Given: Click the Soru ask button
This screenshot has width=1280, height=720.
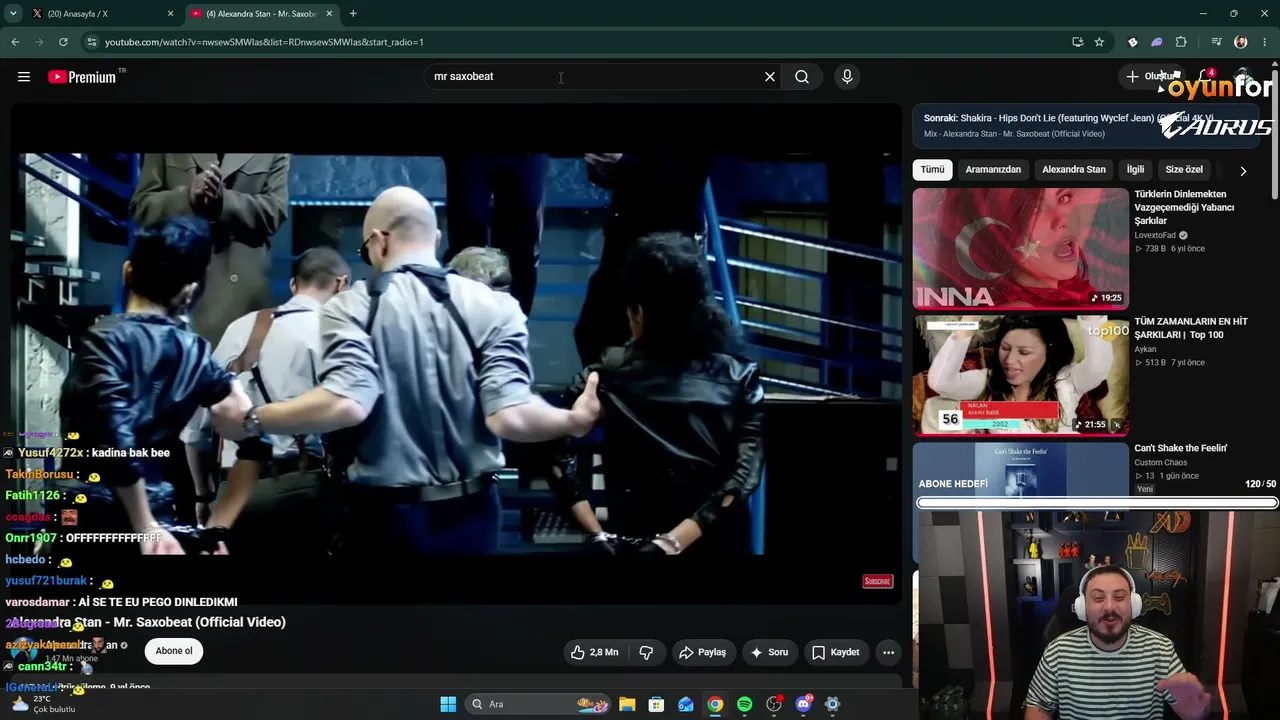Looking at the screenshot, I should pos(769,652).
